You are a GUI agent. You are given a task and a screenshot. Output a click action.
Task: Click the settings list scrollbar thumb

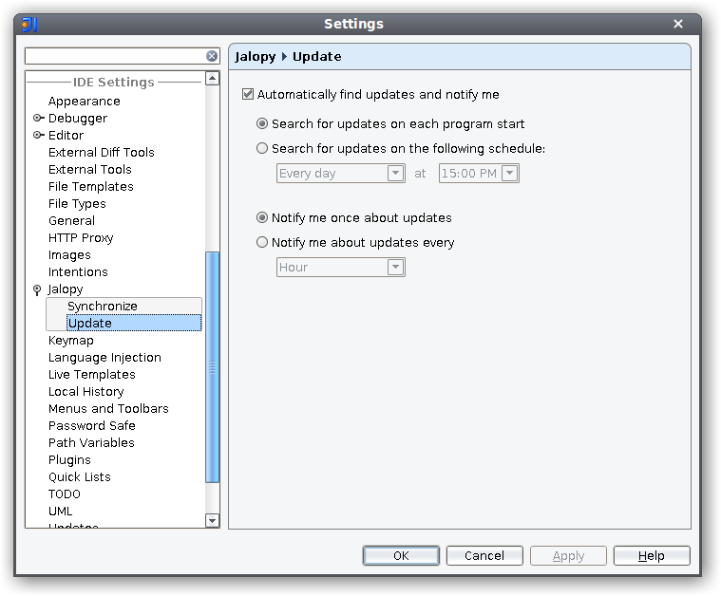[212, 367]
